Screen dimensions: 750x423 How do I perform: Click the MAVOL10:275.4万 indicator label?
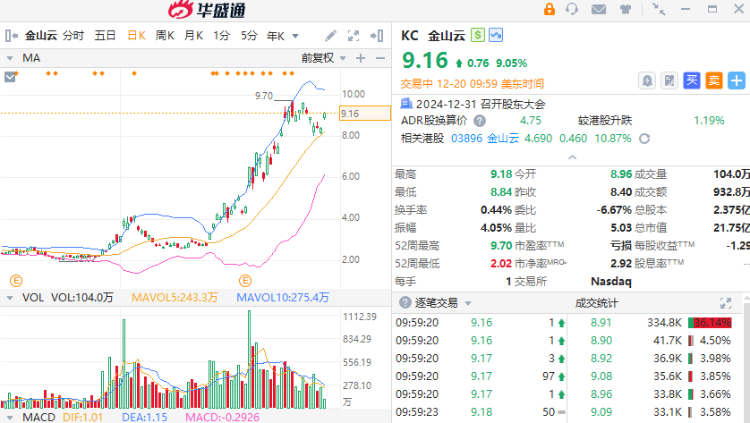point(283,298)
